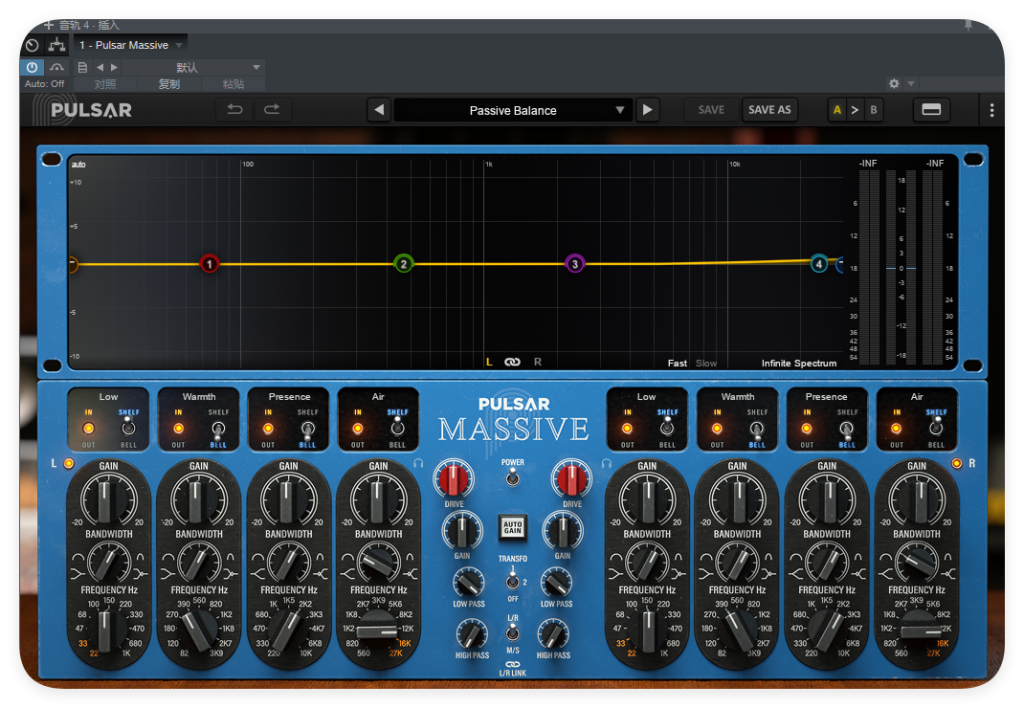
Task: Click the Infinite Spectrum option
Action: (799, 363)
